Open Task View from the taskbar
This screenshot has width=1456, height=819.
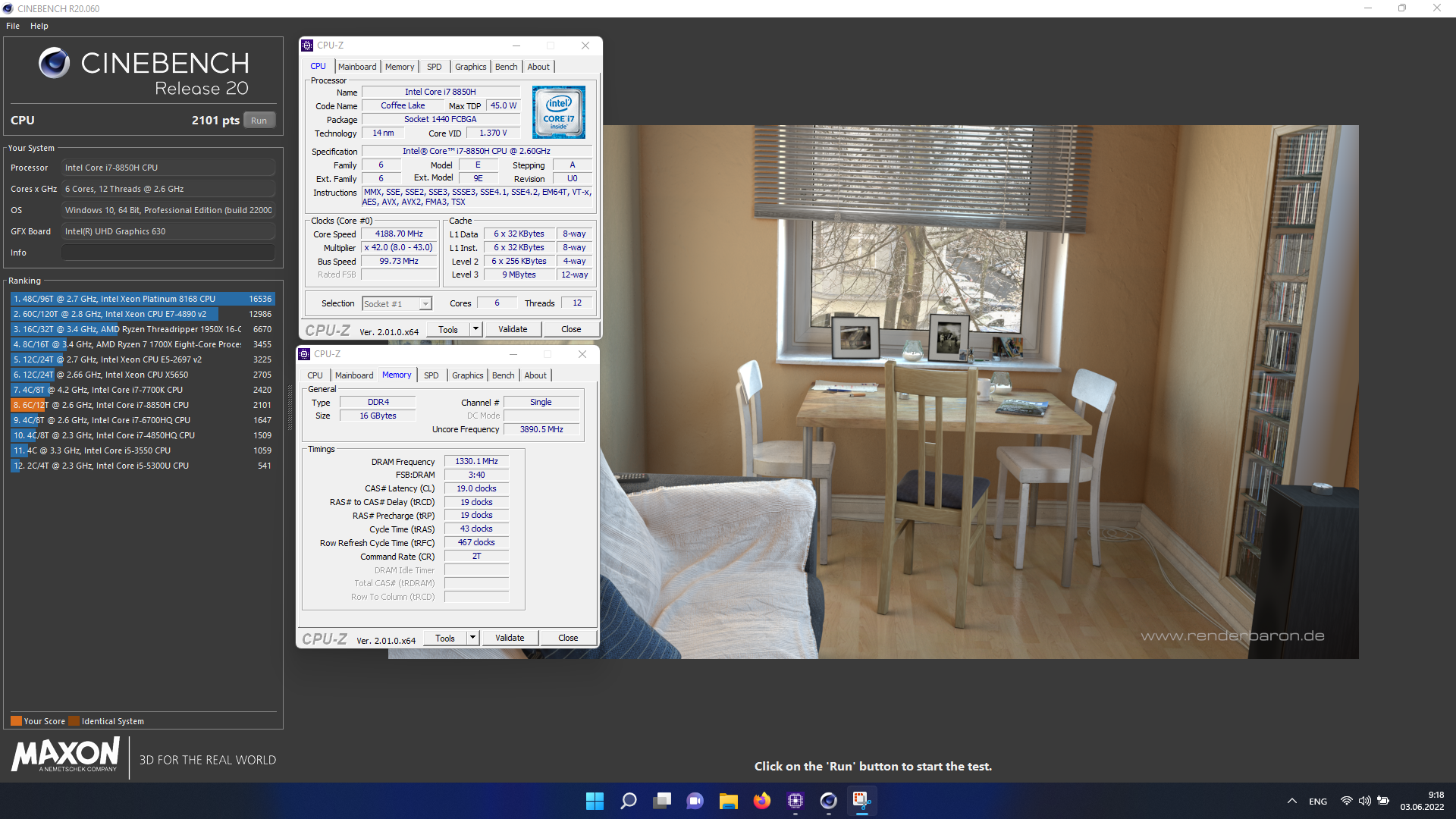pyautogui.click(x=662, y=801)
